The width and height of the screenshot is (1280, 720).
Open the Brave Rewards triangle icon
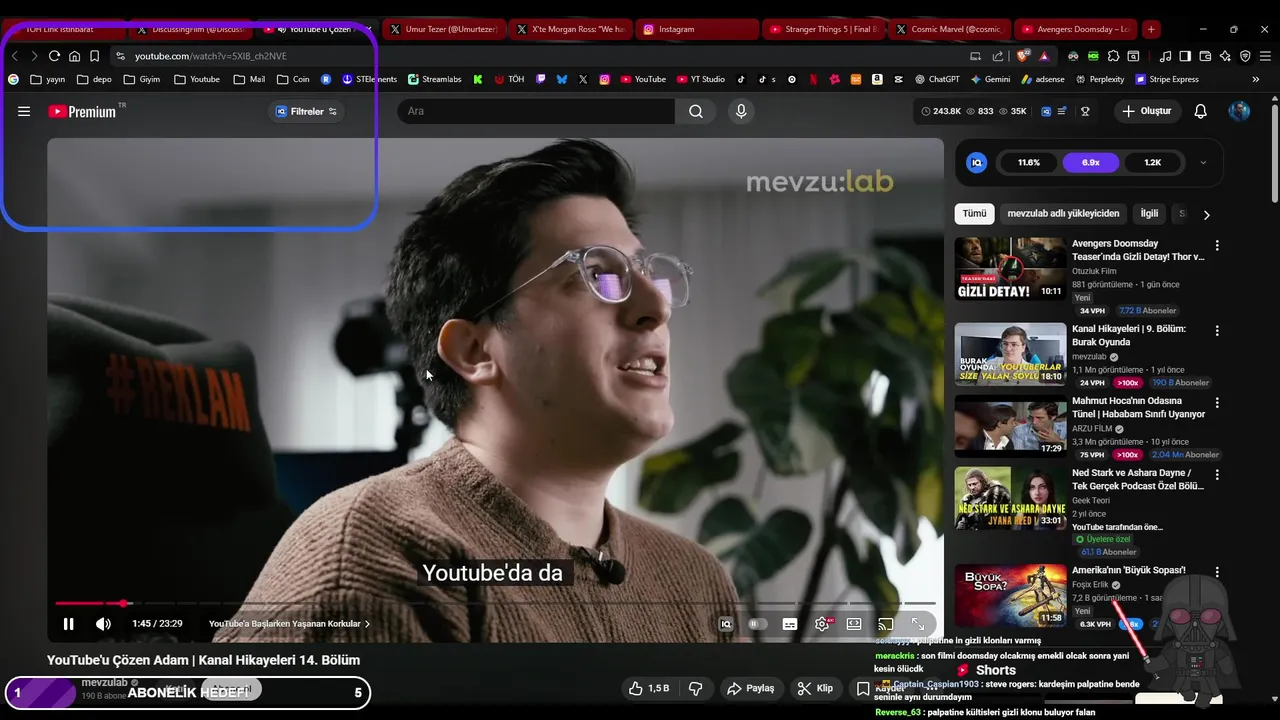1044,56
